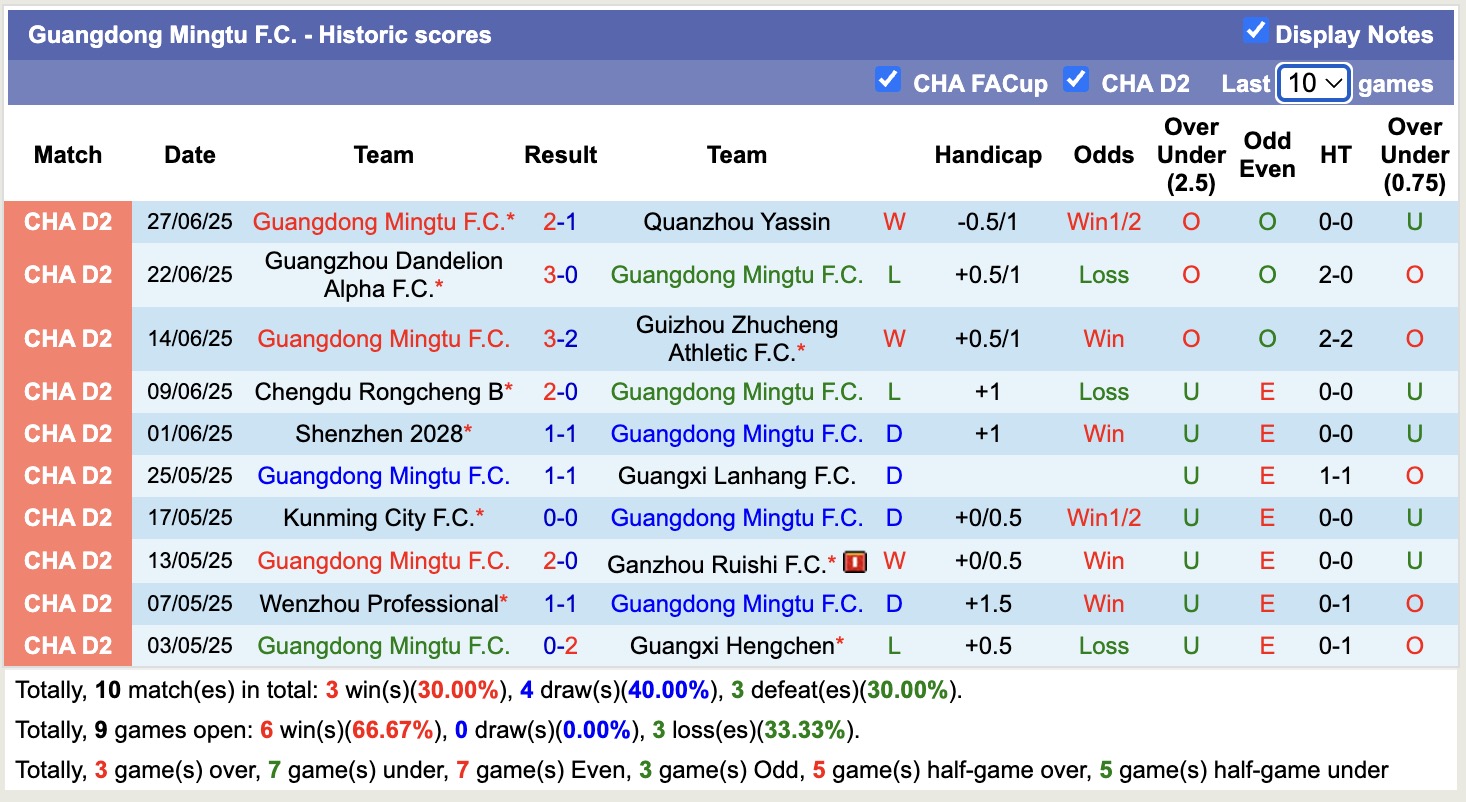Expand the number selector beside Last
Screen dimensions: 1466x802
coord(1313,83)
